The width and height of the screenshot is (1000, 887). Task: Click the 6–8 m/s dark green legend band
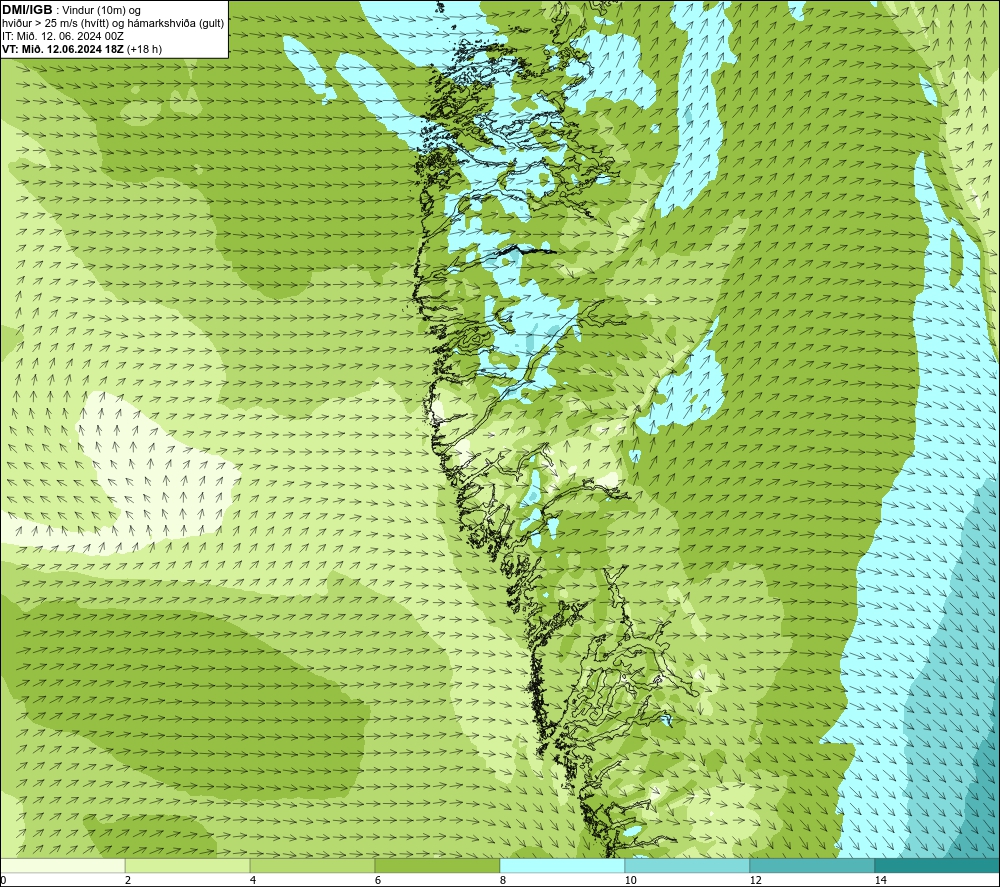pyautogui.click(x=438, y=865)
